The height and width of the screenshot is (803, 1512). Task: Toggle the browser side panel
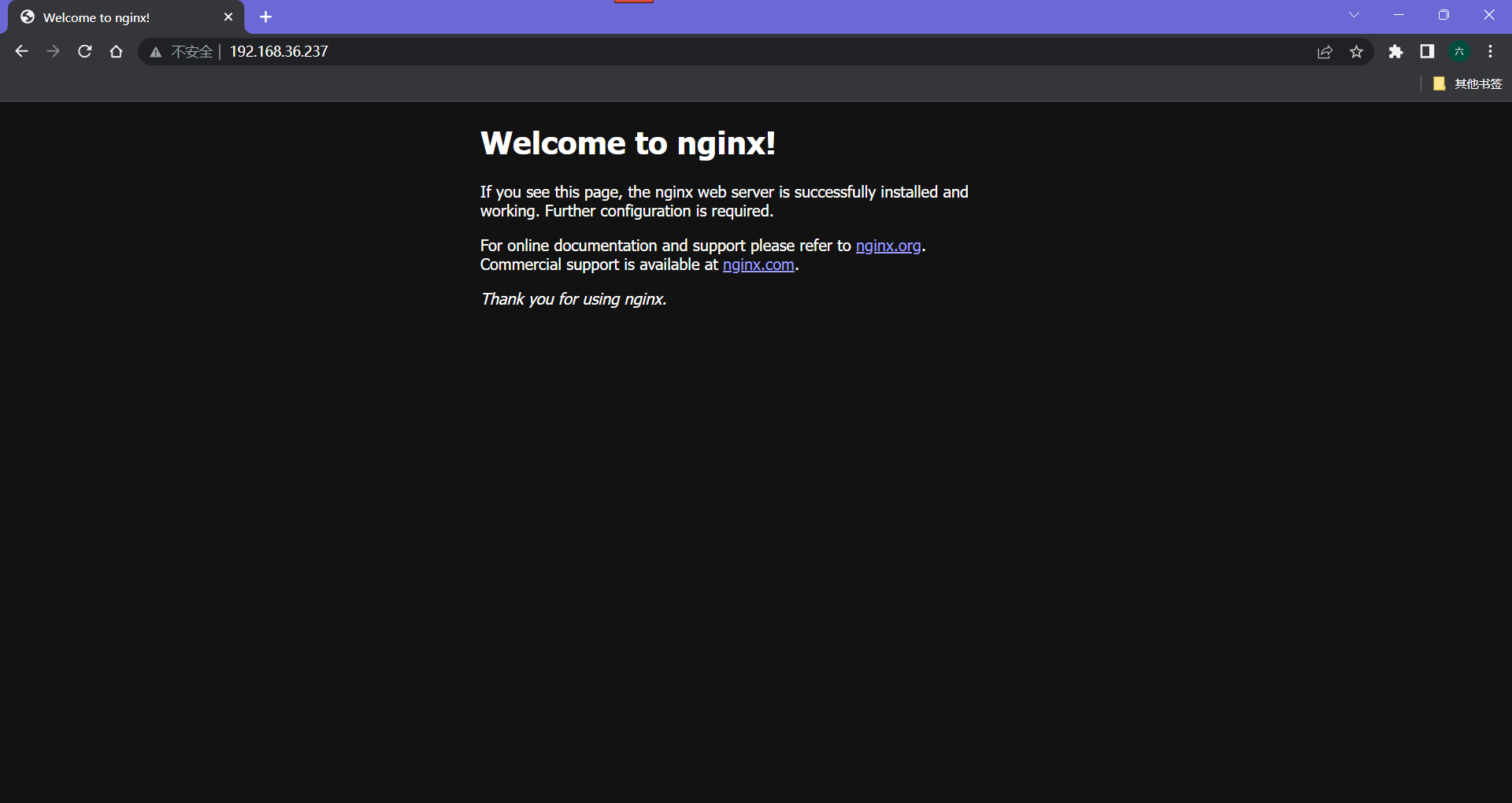pos(1427,52)
